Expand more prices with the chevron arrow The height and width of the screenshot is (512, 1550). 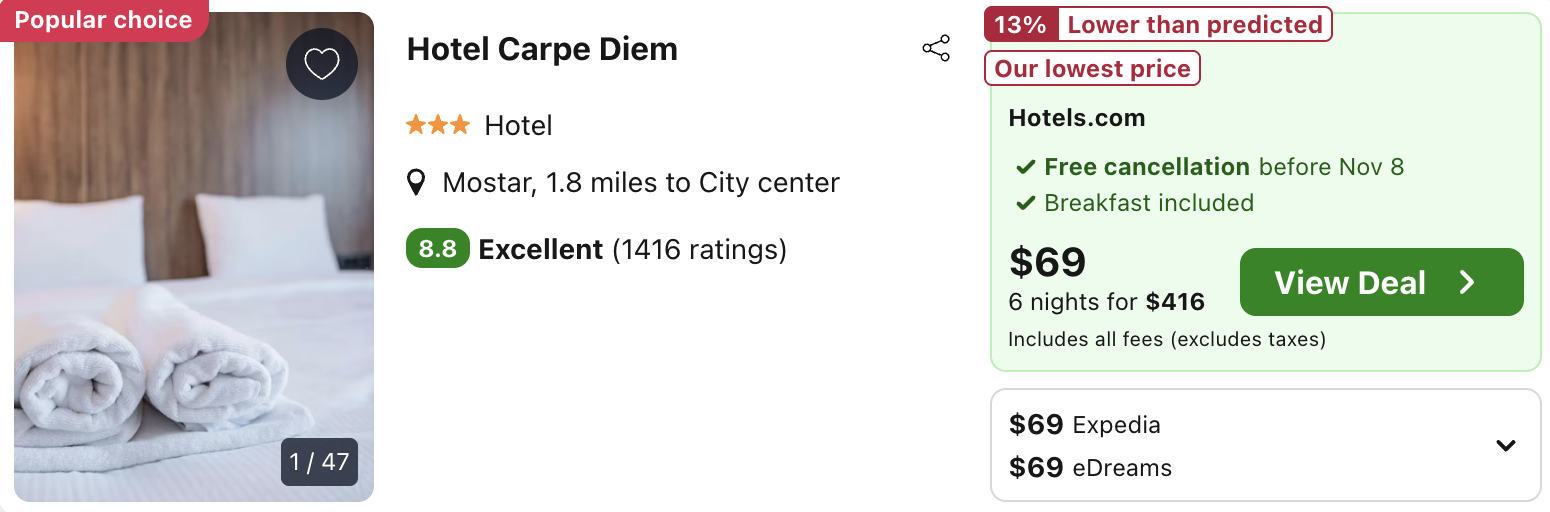1505,445
